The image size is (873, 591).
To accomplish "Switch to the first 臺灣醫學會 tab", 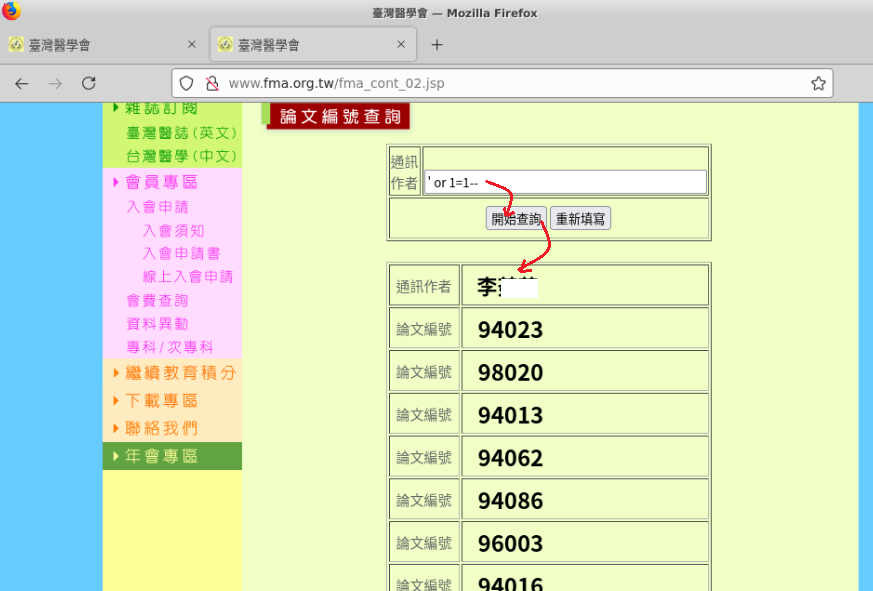I will 104,44.
